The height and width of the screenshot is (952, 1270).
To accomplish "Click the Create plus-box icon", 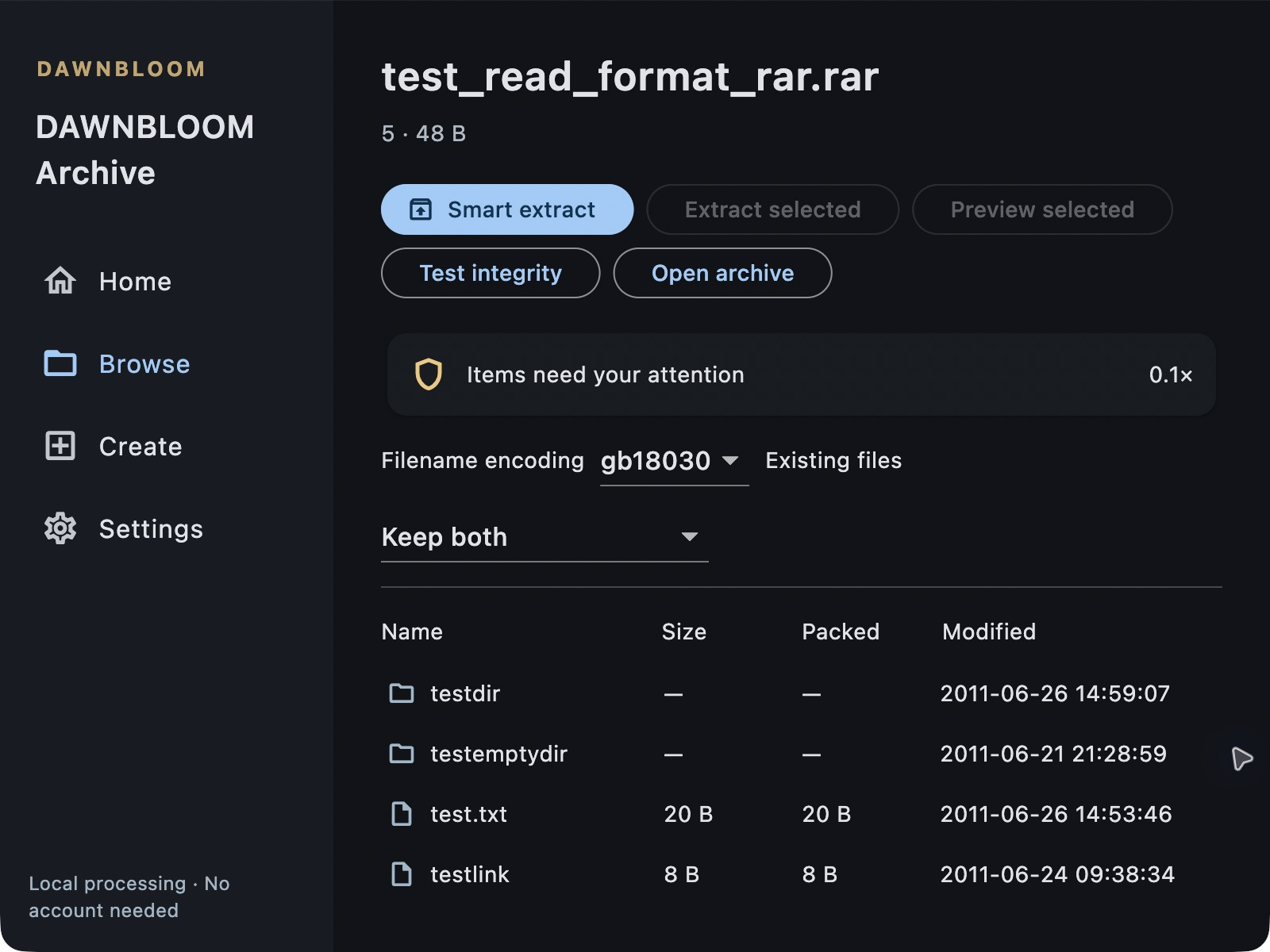I will coord(60,446).
